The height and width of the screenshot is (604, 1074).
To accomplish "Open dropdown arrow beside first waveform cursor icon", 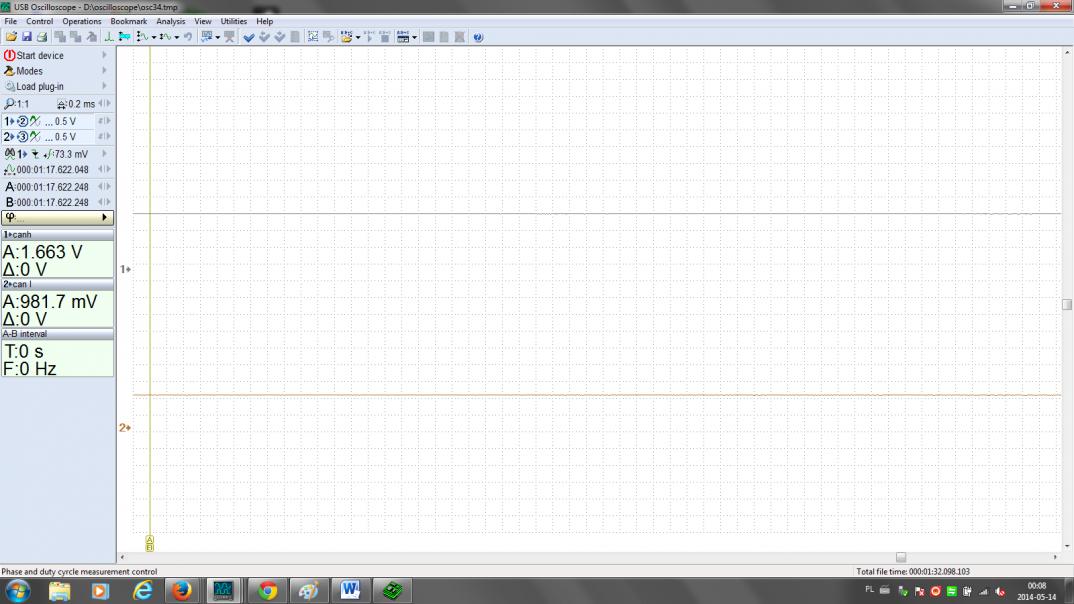I will [x=154, y=37].
